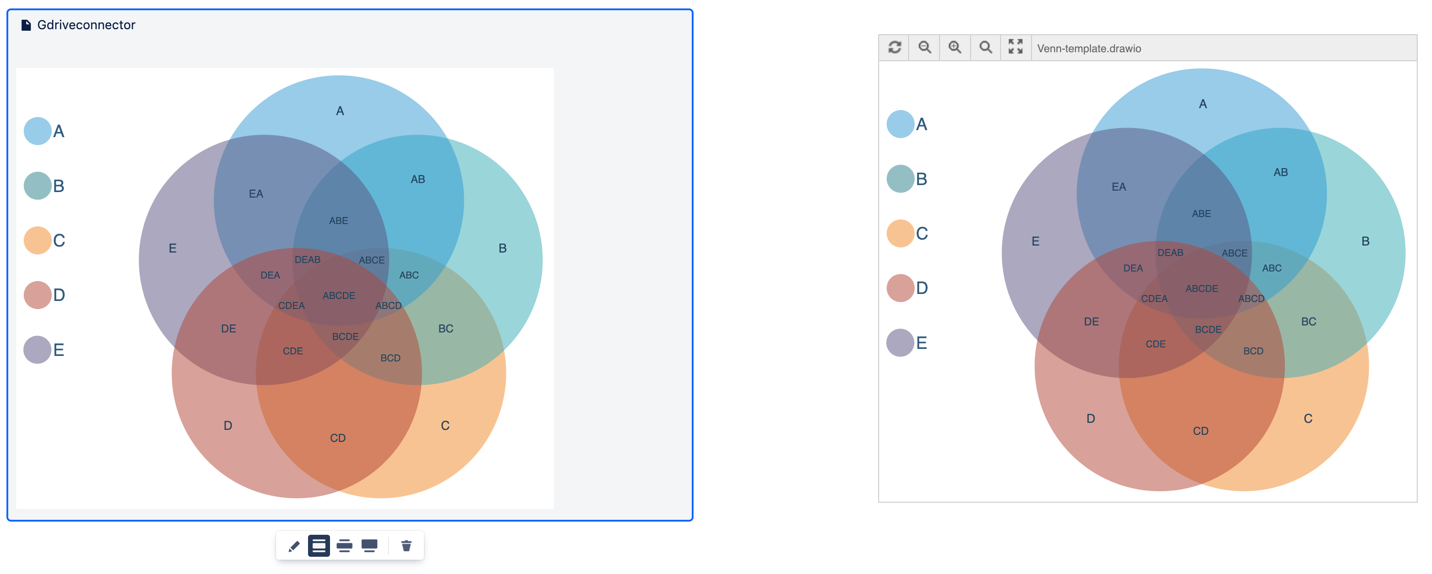The image size is (1432, 574).
Task: Refresh the Venn-template diagram viewer
Action: point(895,47)
